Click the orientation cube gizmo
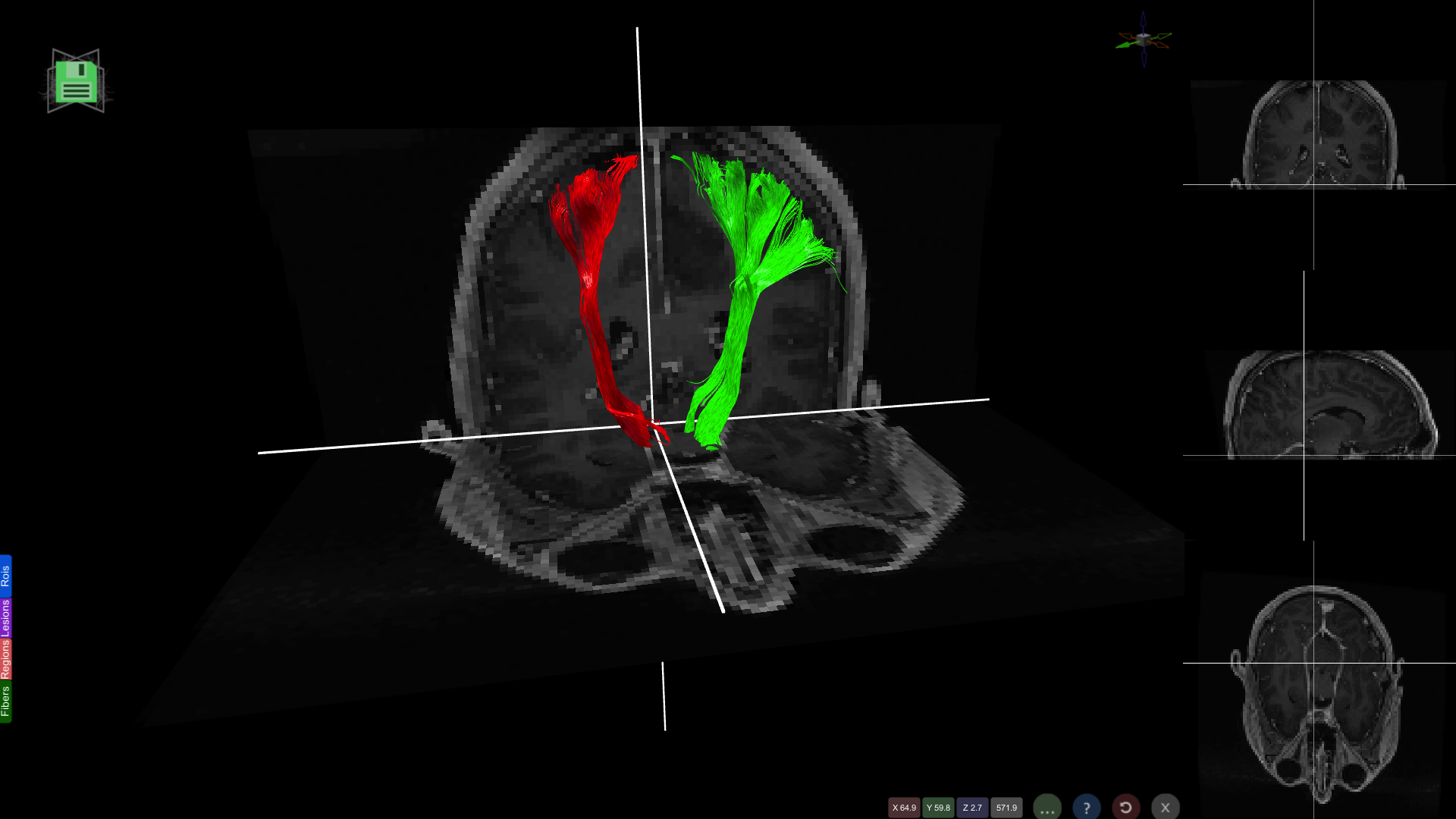Viewport: 1456px width, 819px height. (x=1144, y=38)
